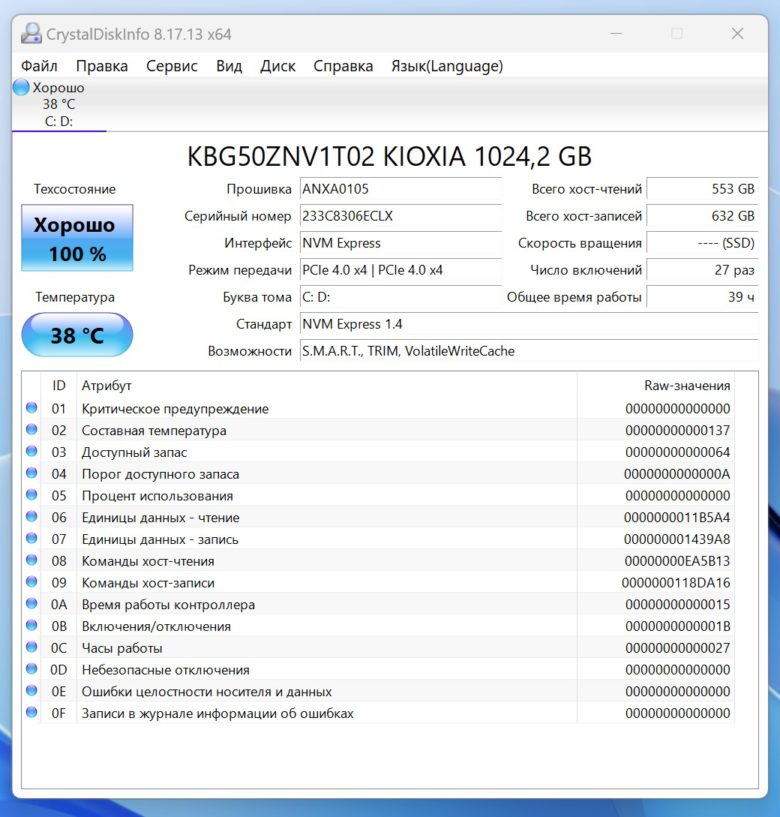Click the power on count value 27 раз
Viewport: 780px width, 817px height.
702,270
